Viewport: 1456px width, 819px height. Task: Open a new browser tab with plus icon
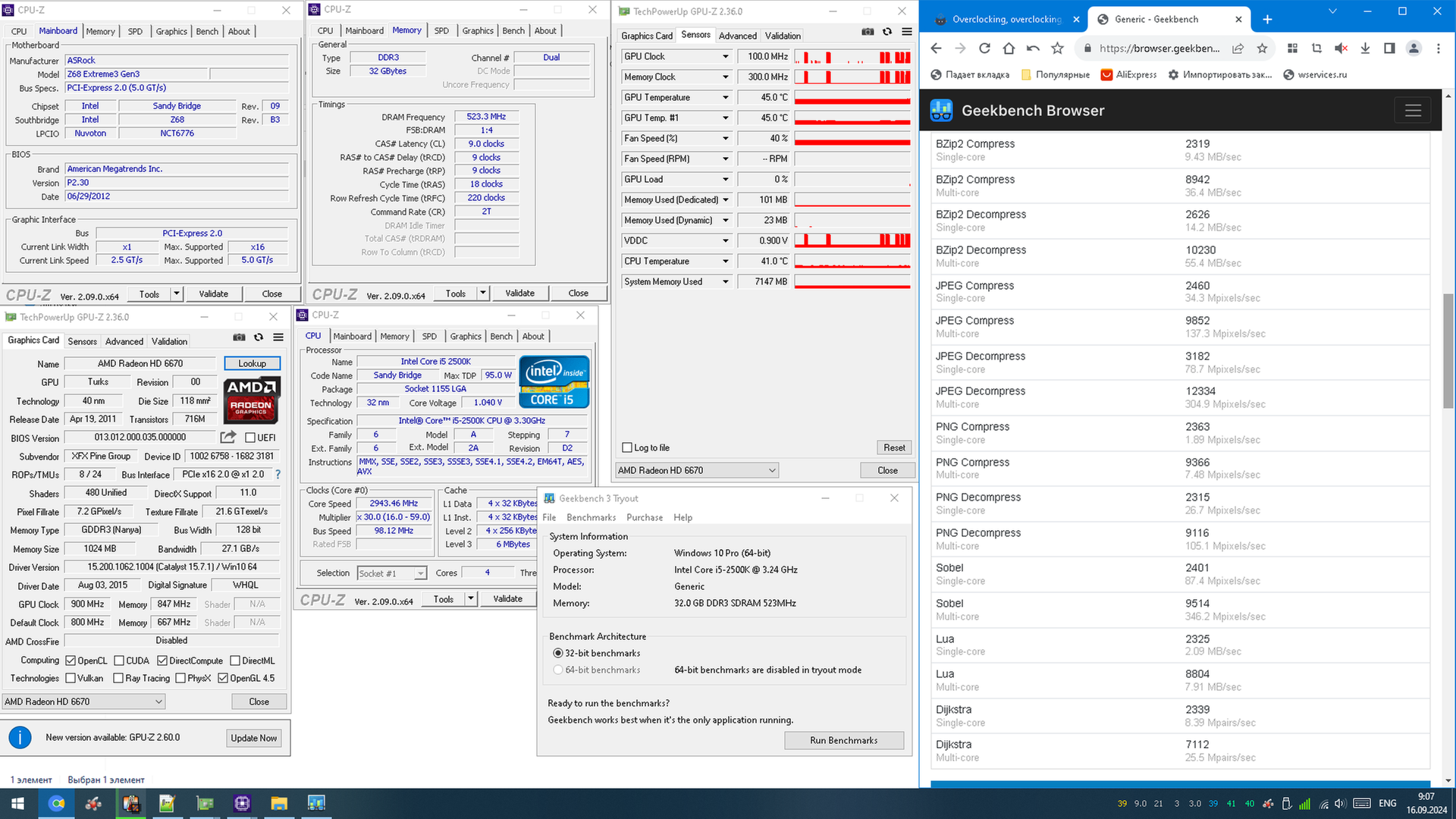click(1267, 20)
